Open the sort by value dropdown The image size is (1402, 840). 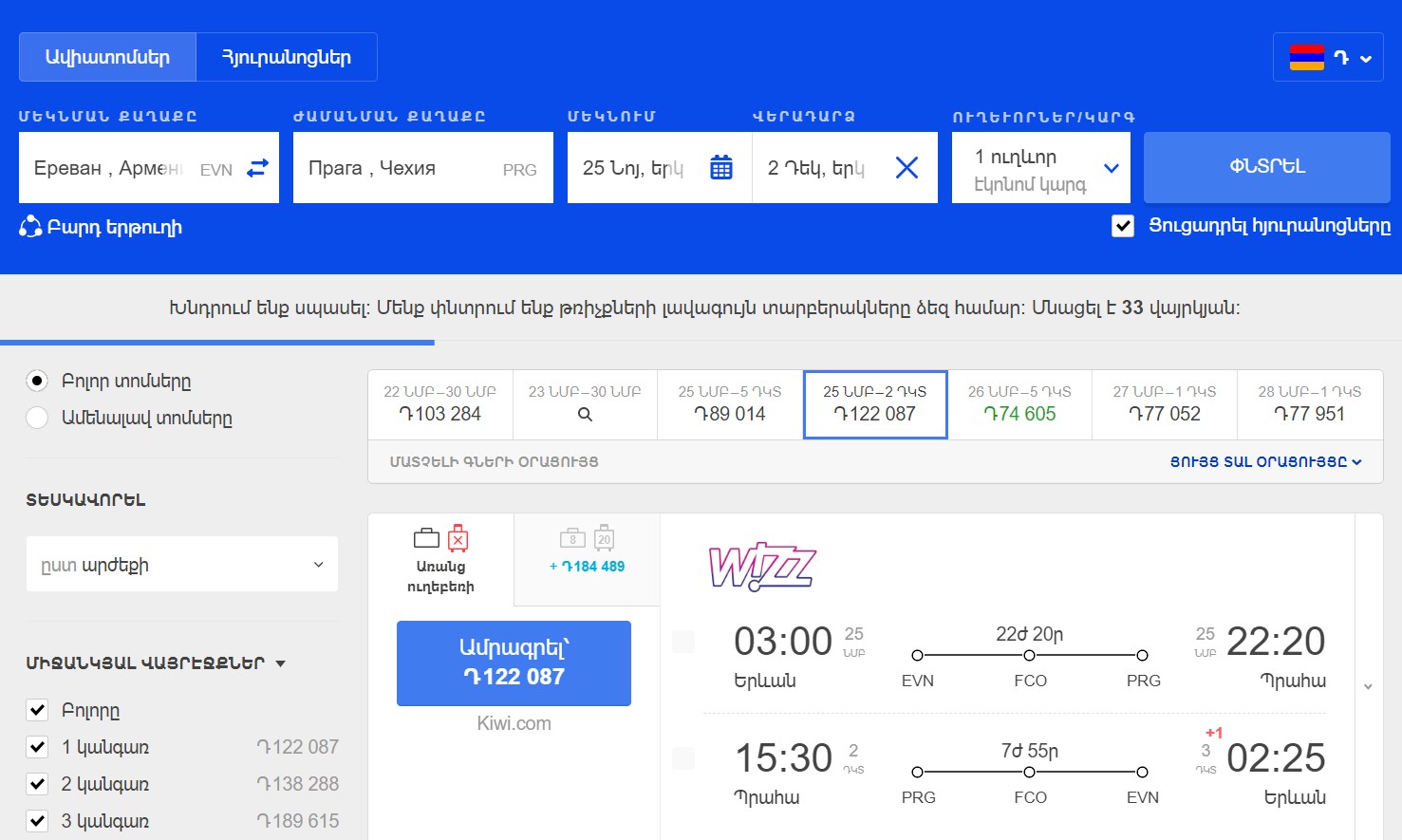coord(182,564)
